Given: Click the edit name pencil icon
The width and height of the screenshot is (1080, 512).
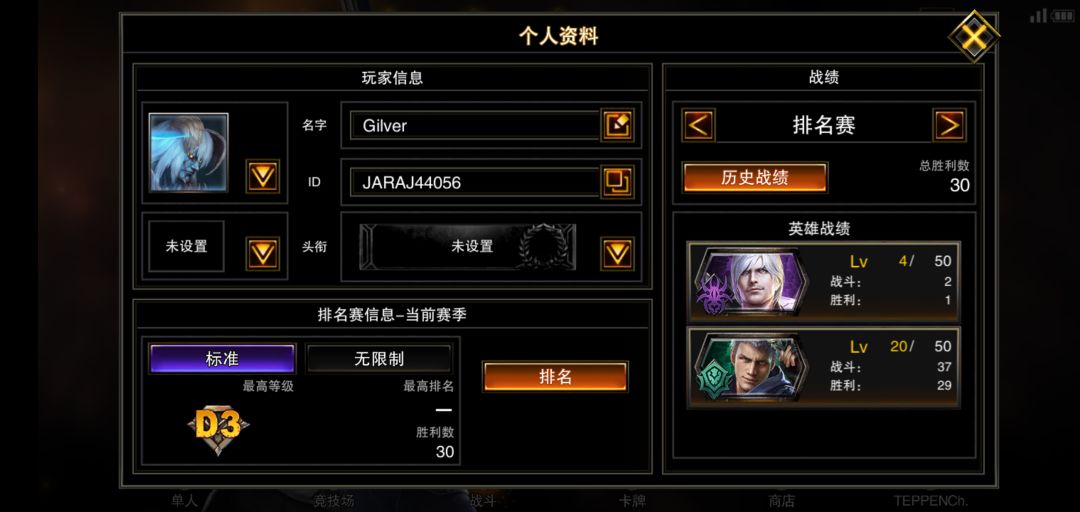Looking at the screenshot, I should pos(617,125).
